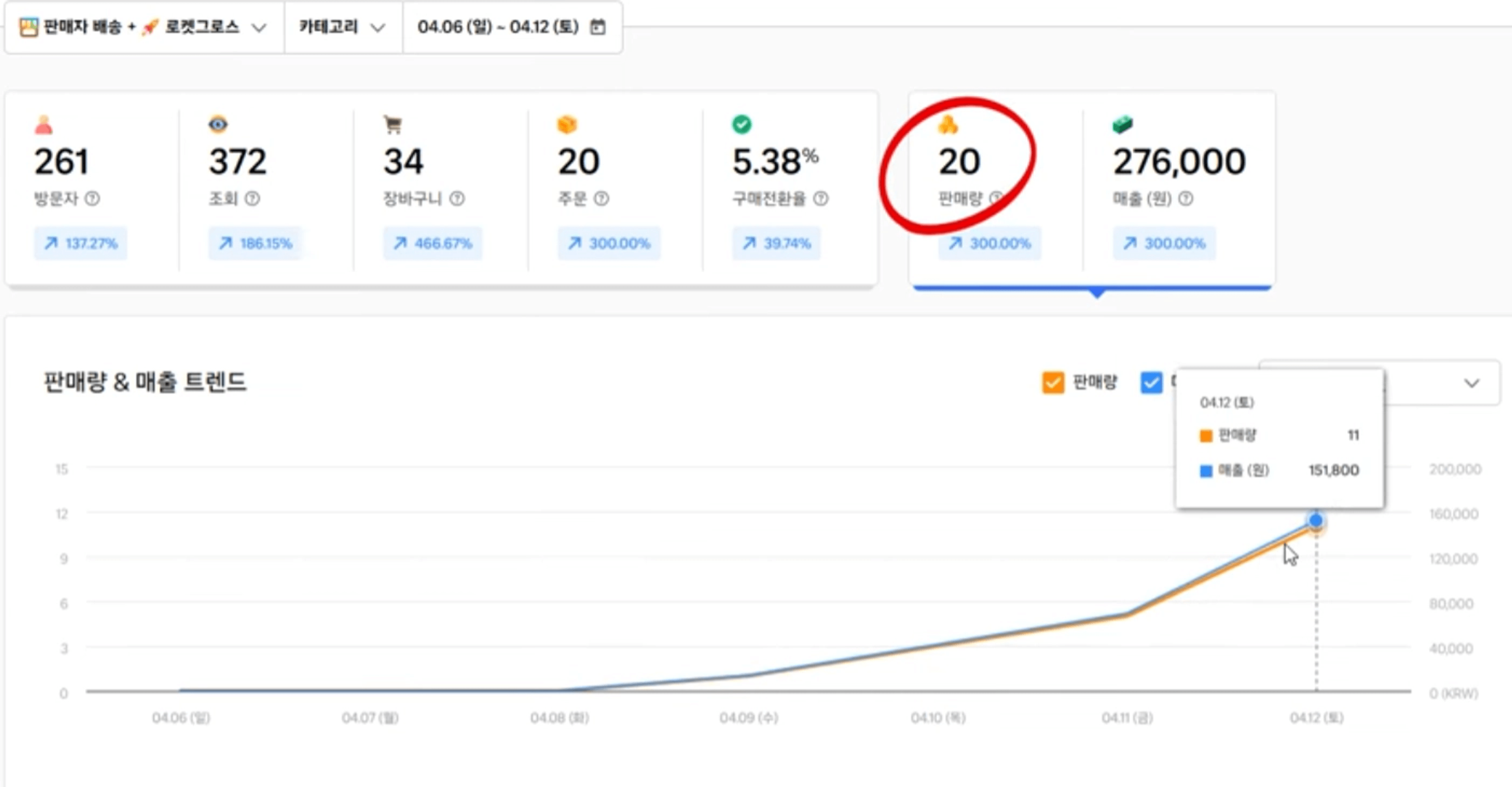Viewport: 1512px width, 787px height.
Task: Click the 300.00% badge under 주문
Action: point(609,243)
